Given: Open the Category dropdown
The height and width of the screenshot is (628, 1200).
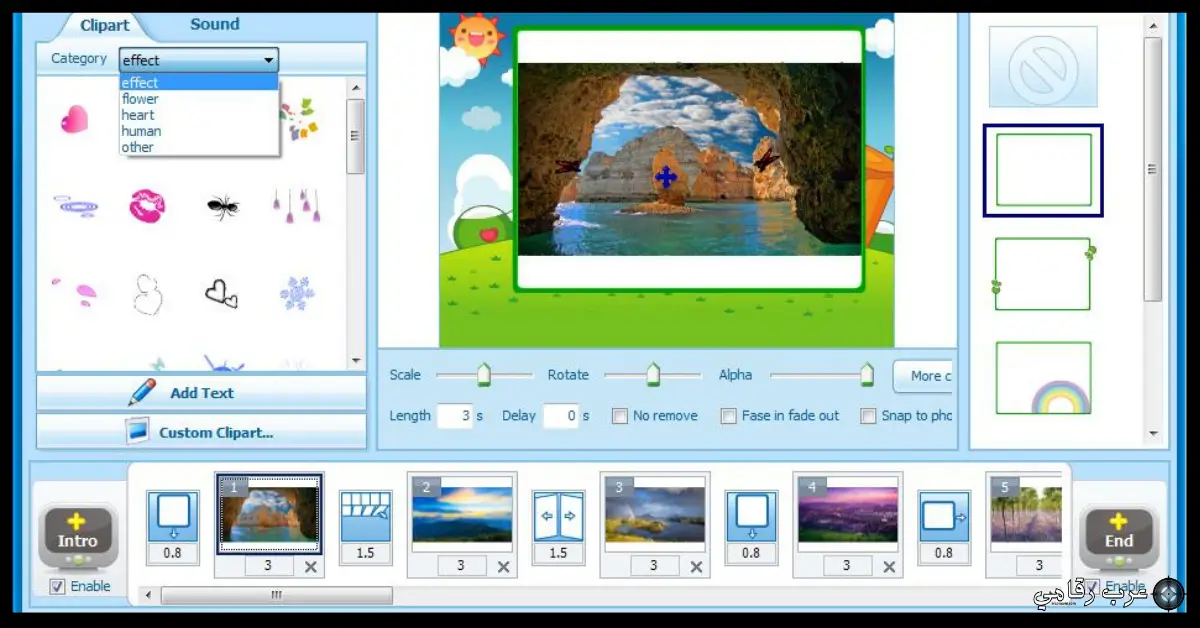Looking at the screenshot, I should click(x=267, y=60).
